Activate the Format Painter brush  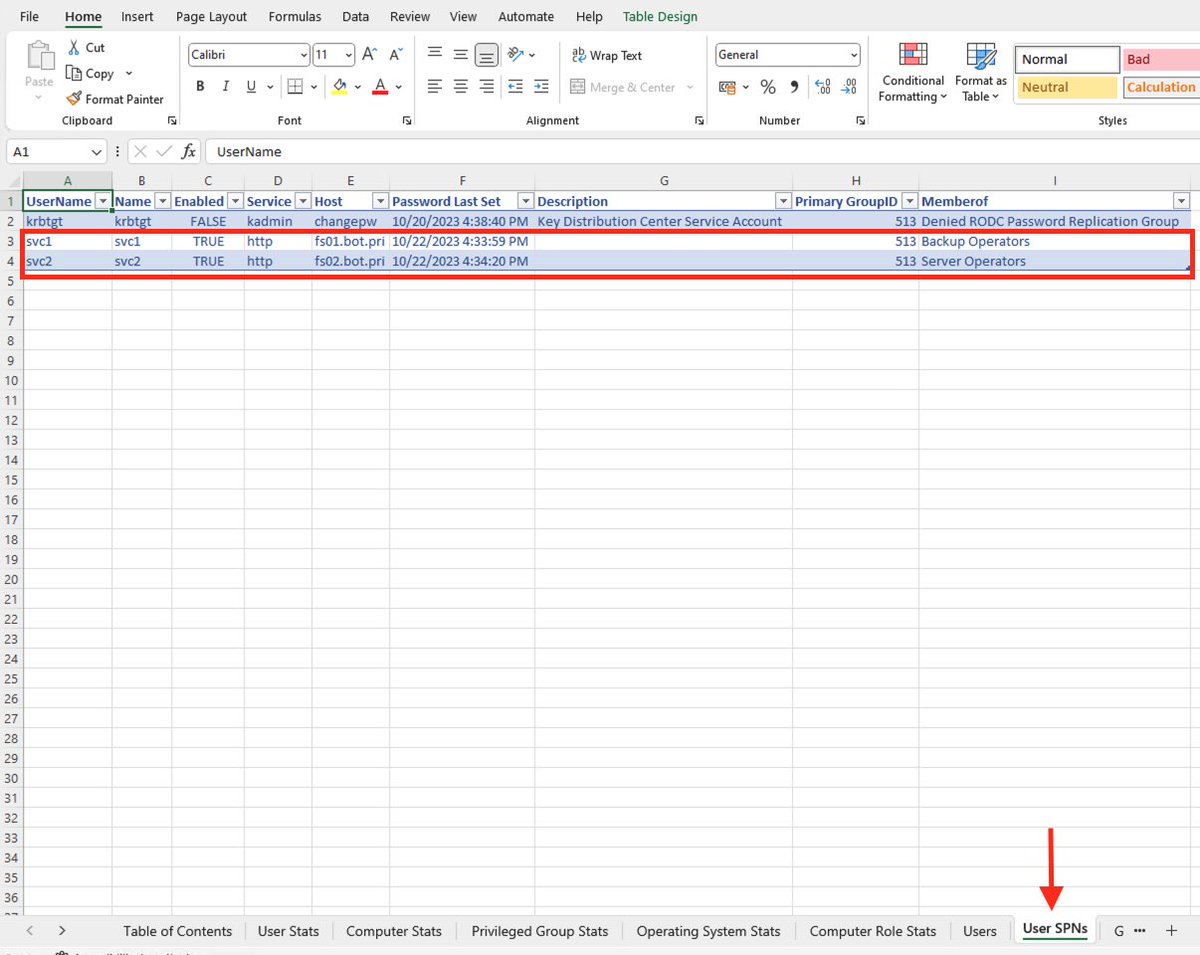tap(74, 99)
